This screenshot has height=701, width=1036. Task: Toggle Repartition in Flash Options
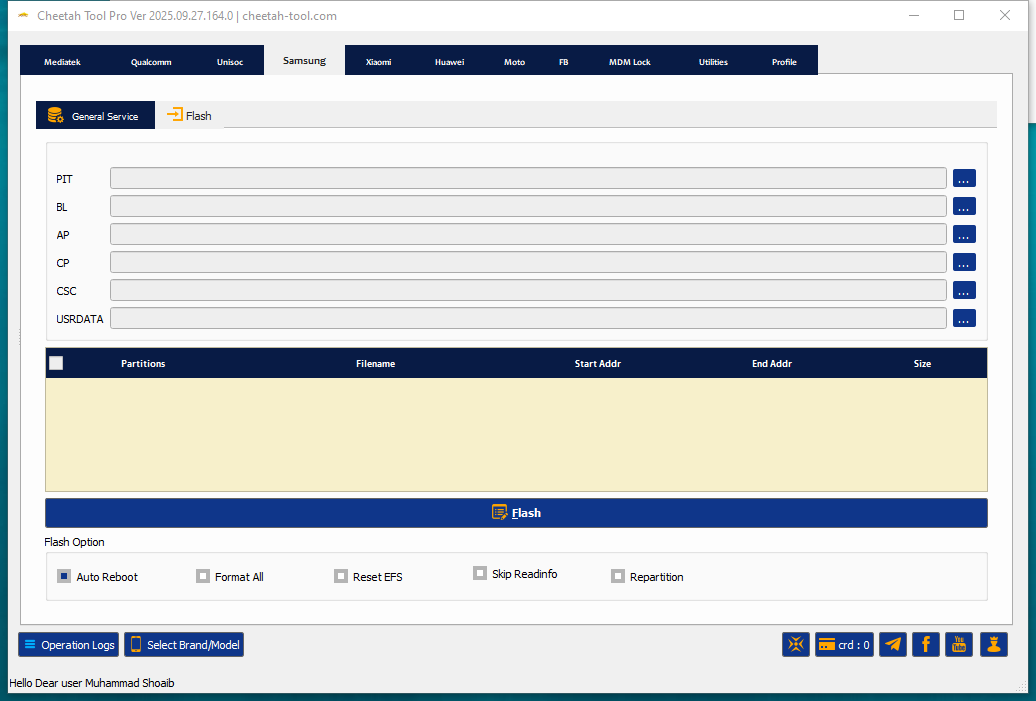(x=617, y=575)
